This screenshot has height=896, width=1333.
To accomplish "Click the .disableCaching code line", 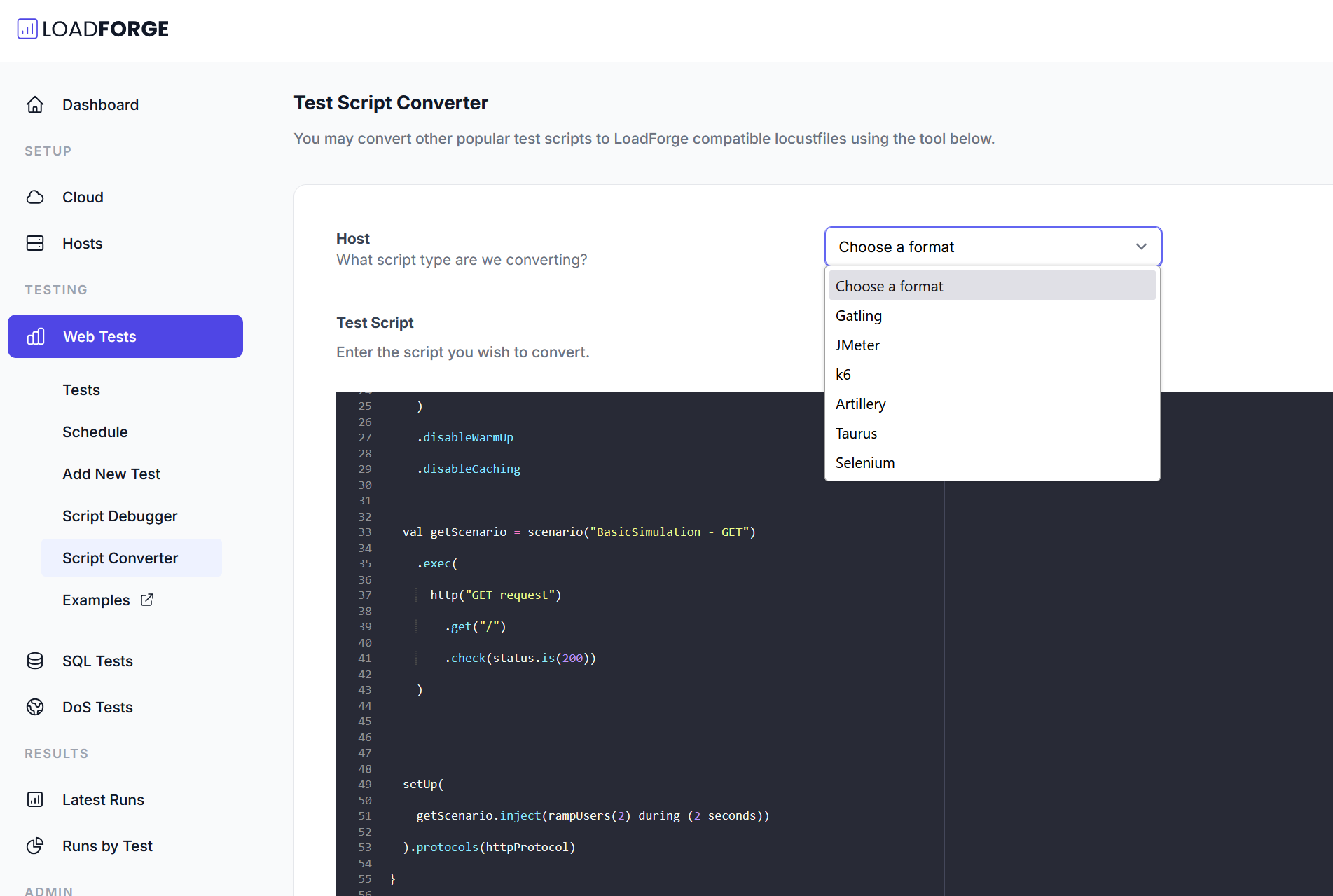I will pyautogui.click(x=469, y=469).
